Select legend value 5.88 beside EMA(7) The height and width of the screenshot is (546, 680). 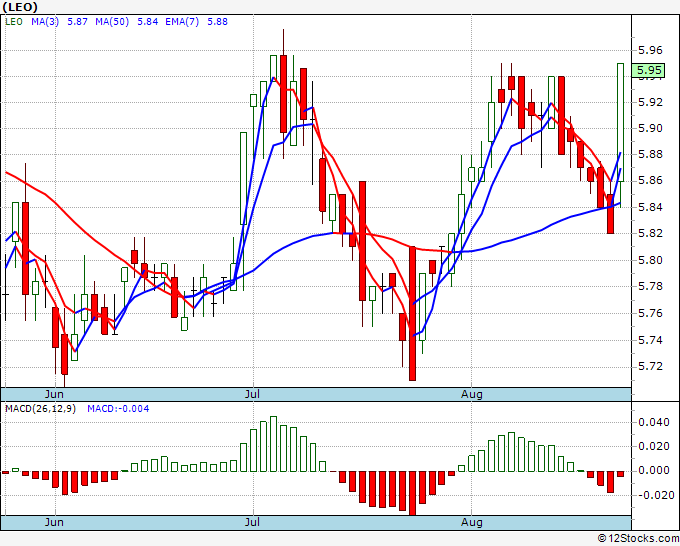[217, 22]
